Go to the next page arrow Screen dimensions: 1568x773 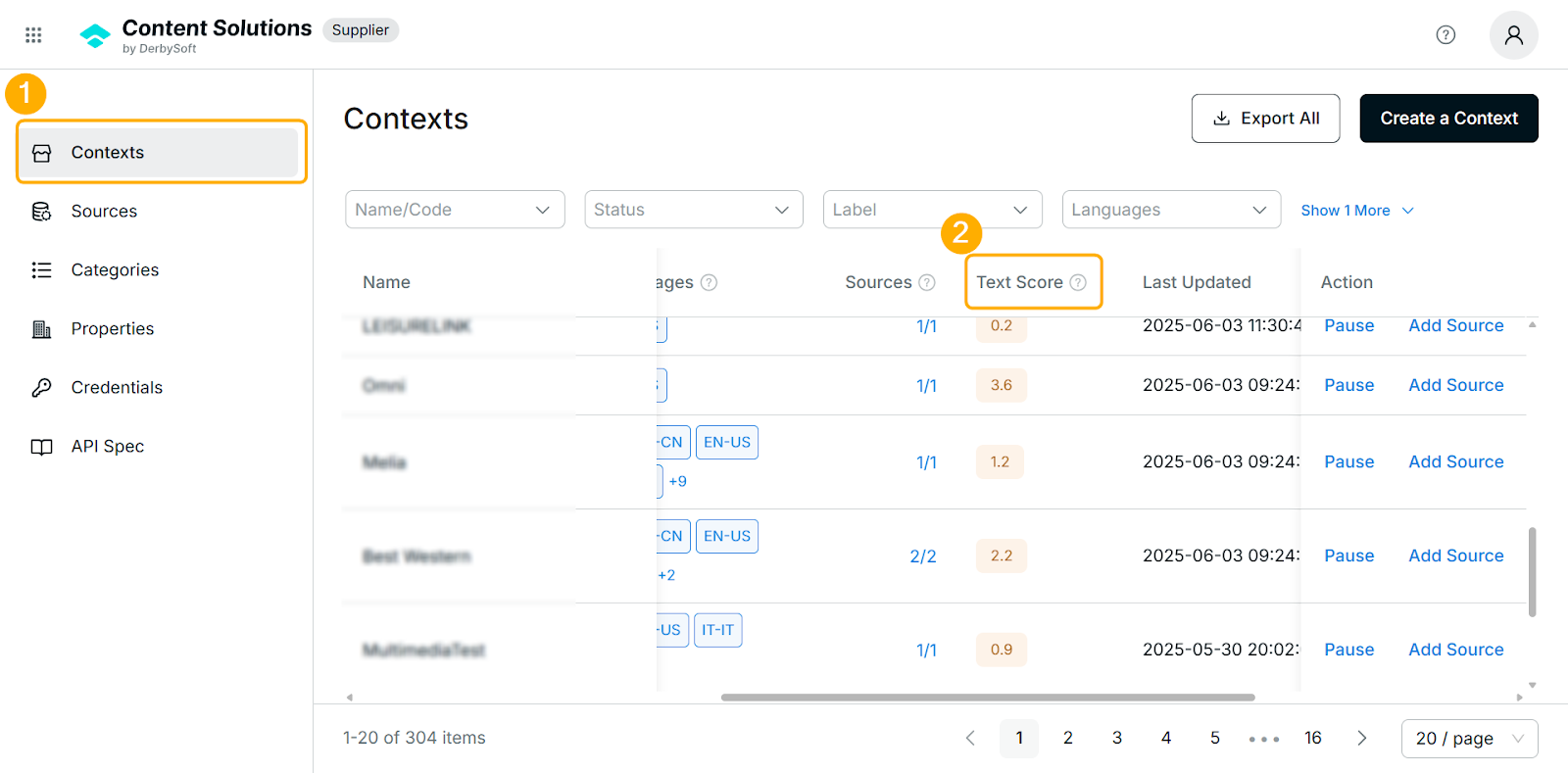[1361, 738]
